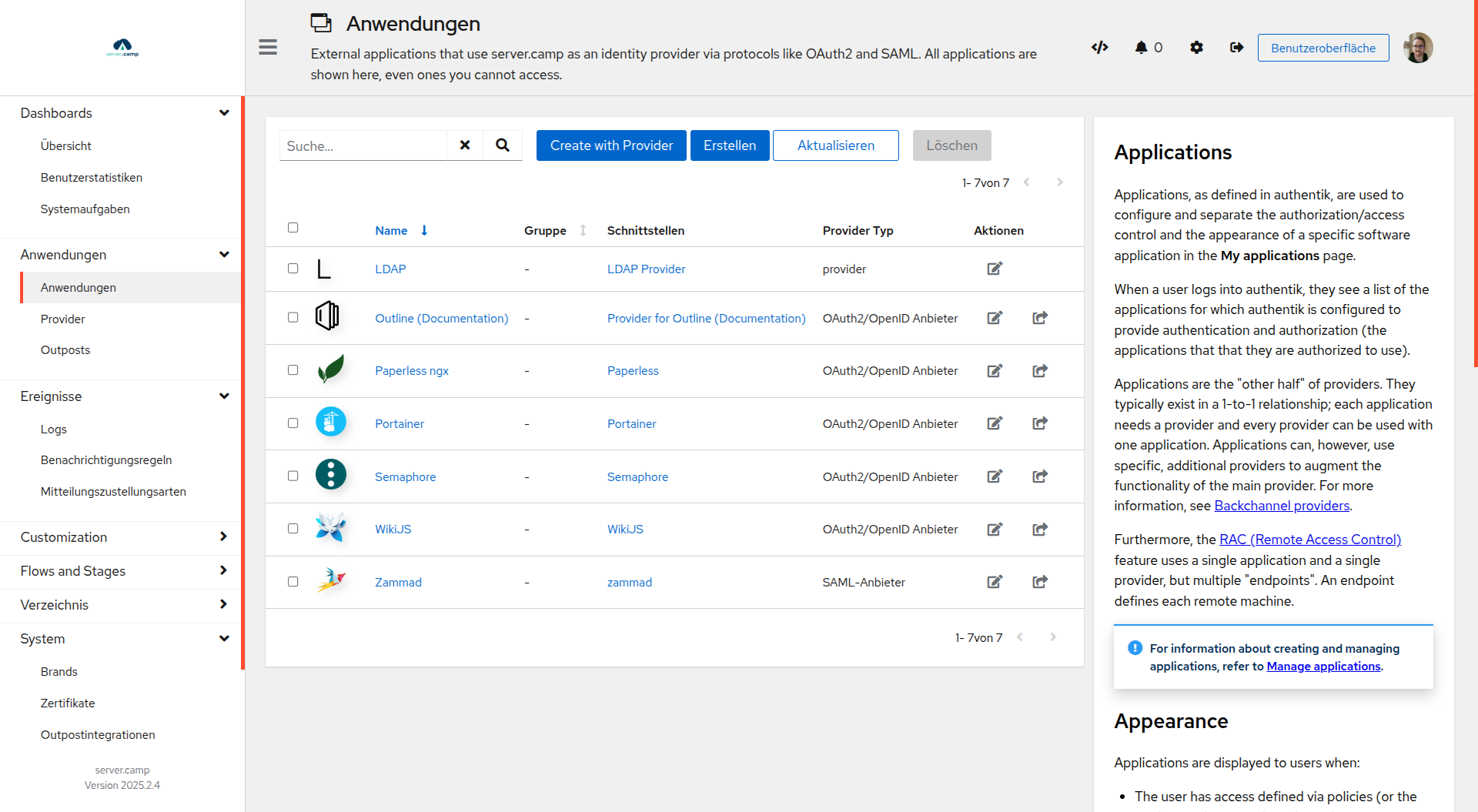Sort table by Name column

pos(401,231)
